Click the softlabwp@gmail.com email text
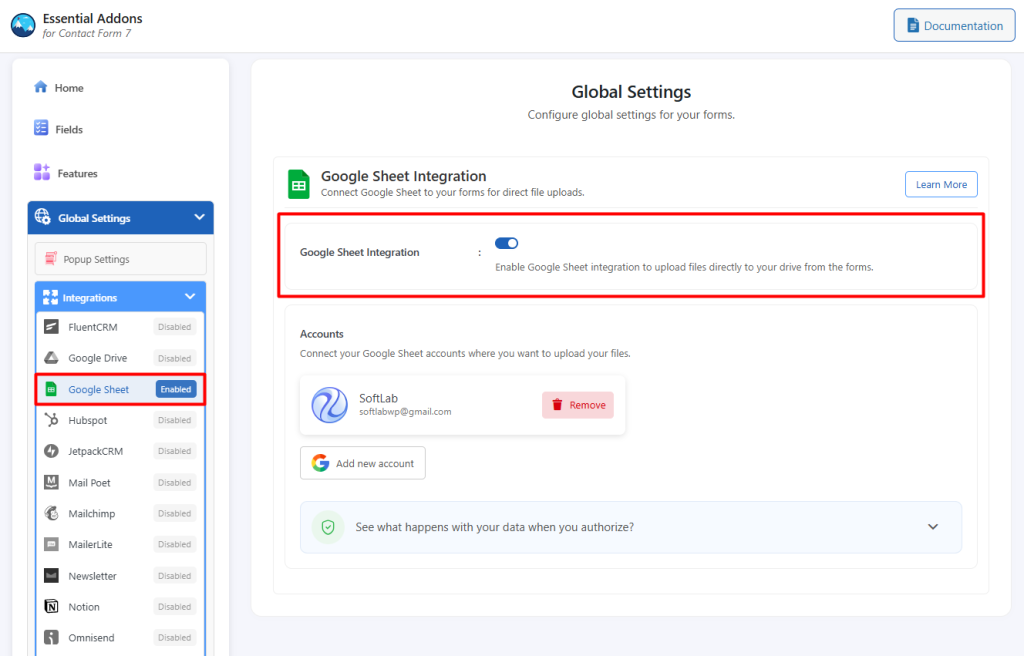The image size is (1024, 656). pyautogui.click(x=405, y=412)
